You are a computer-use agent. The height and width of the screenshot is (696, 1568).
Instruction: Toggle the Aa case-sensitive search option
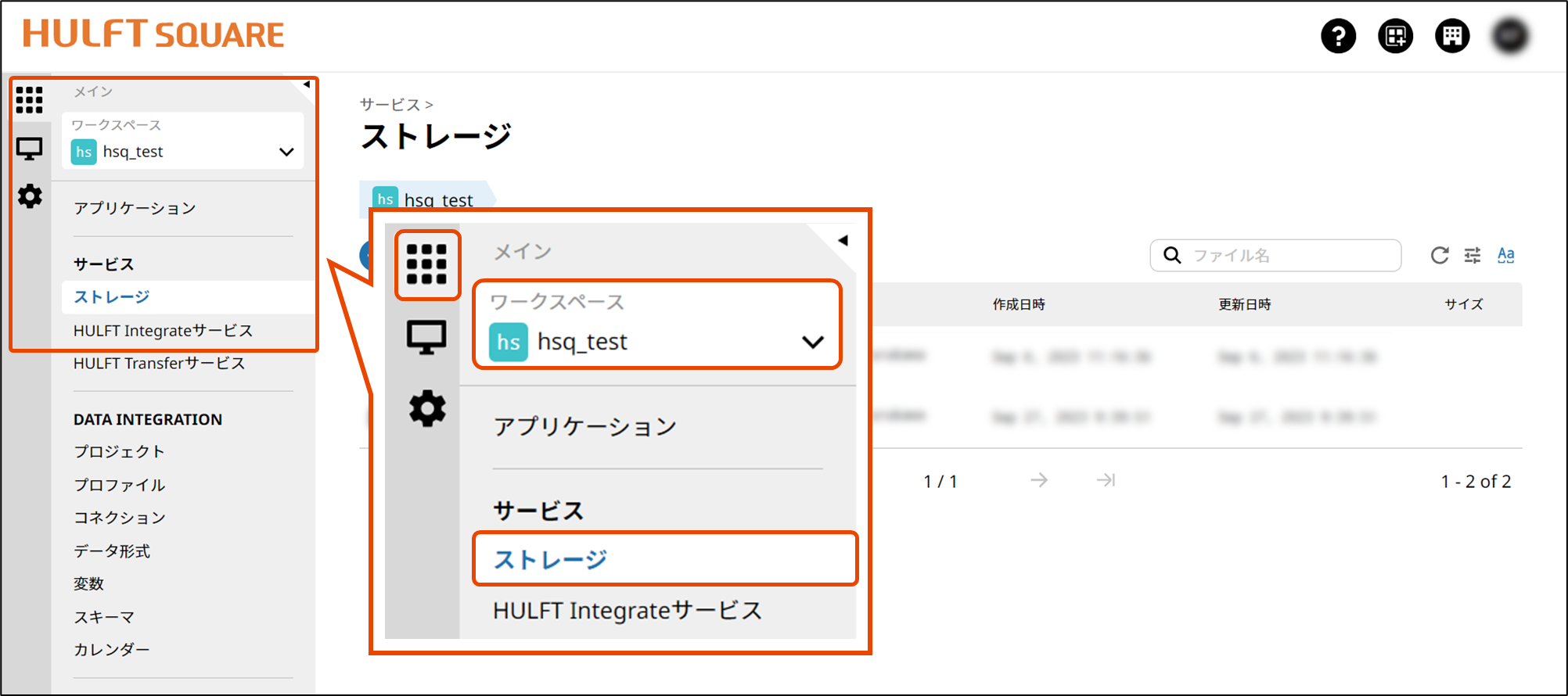coord(1505,256)
